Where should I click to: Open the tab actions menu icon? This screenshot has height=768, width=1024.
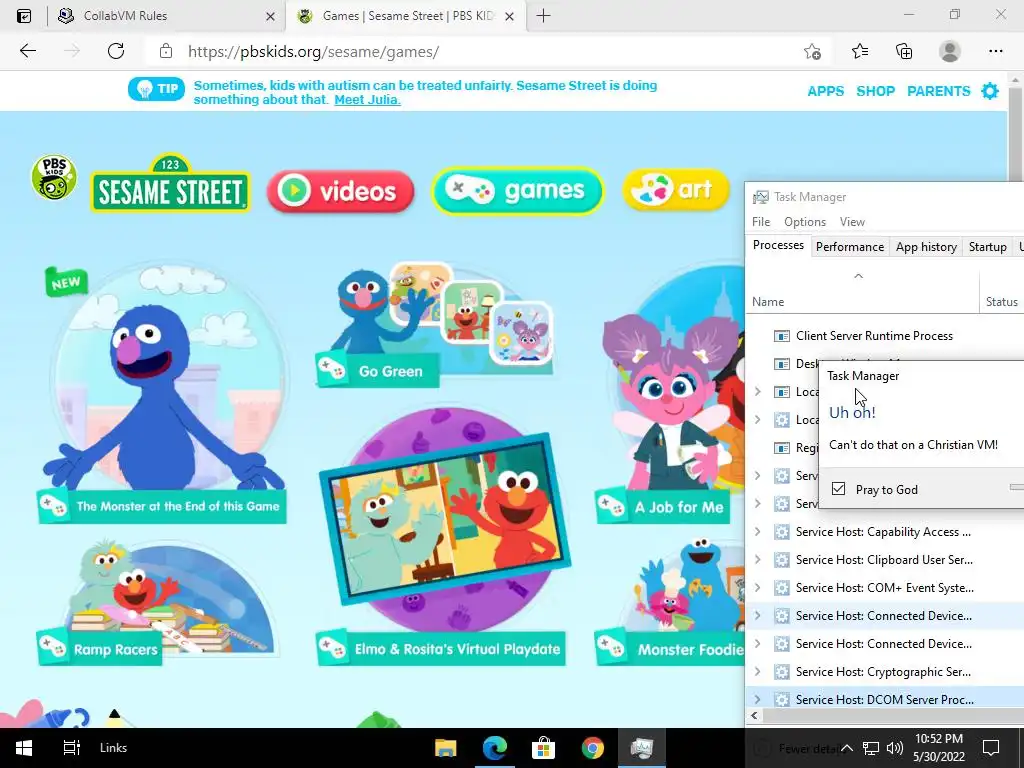tap(24, 16)
